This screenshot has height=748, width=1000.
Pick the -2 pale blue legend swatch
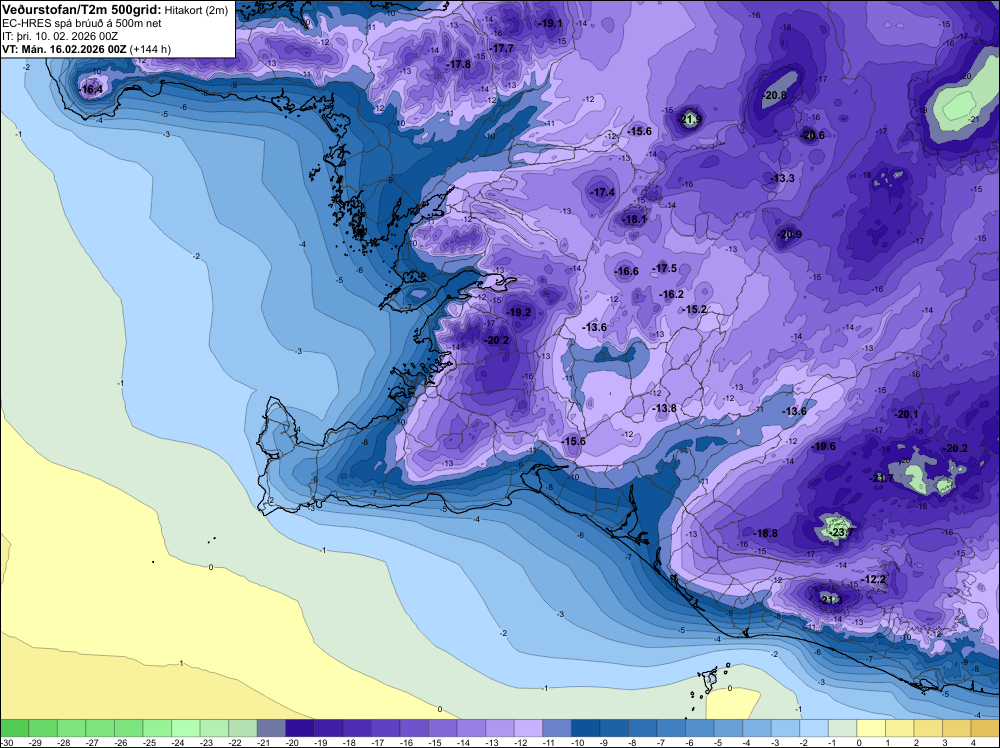(814, 728)
